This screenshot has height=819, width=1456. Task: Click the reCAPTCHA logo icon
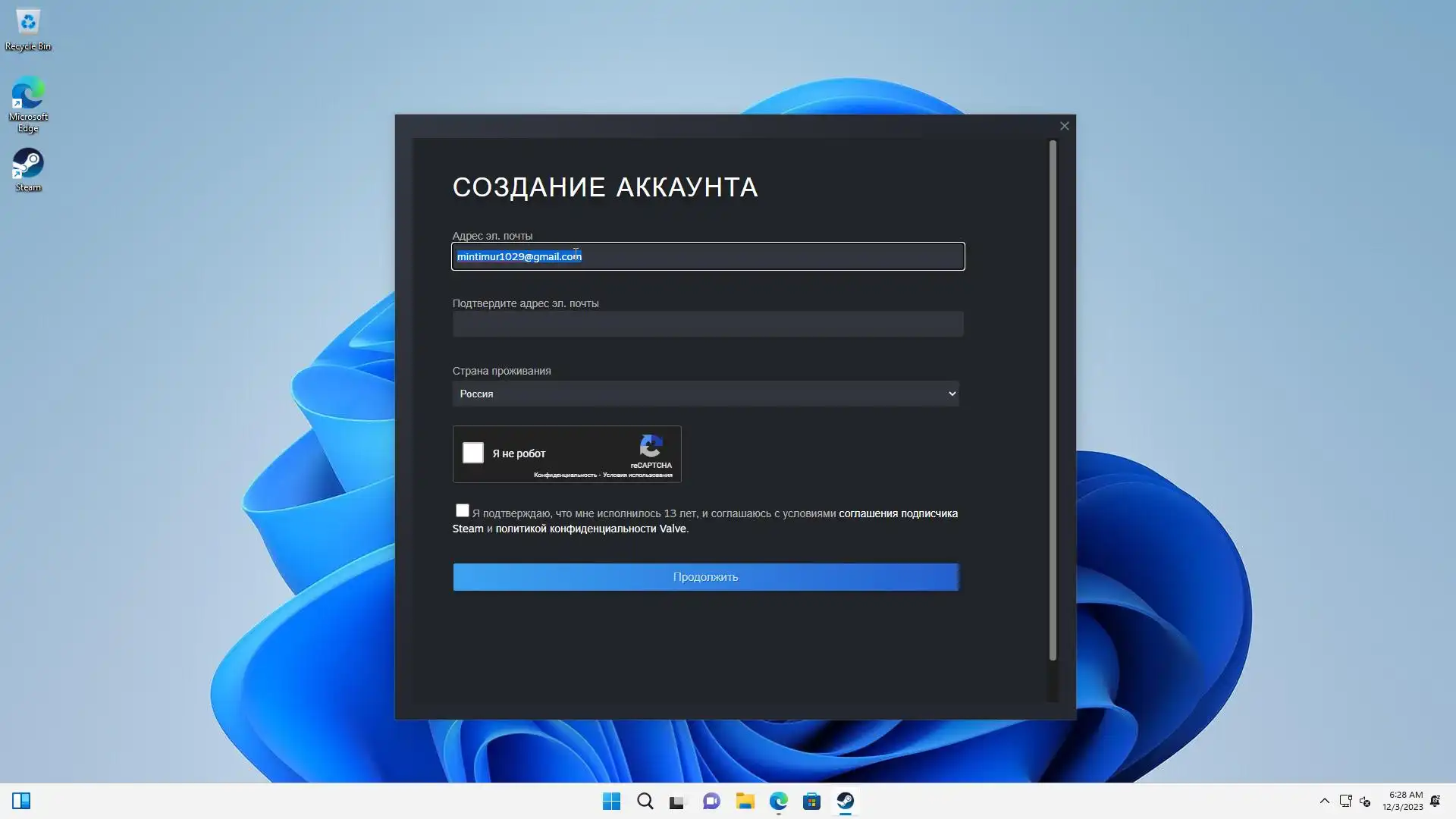click(x=651, y=446)
